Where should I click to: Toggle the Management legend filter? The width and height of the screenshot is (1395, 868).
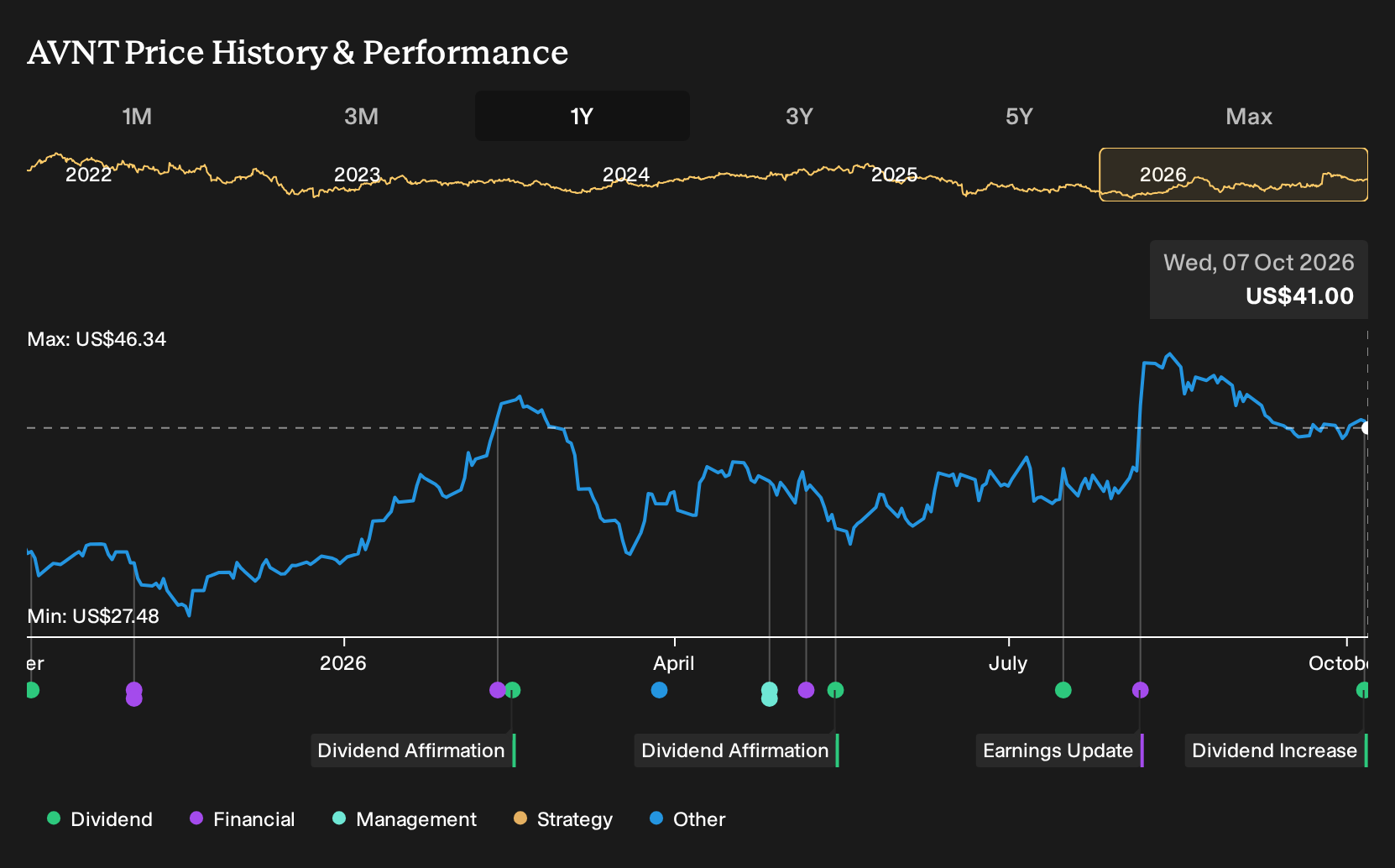405,819
